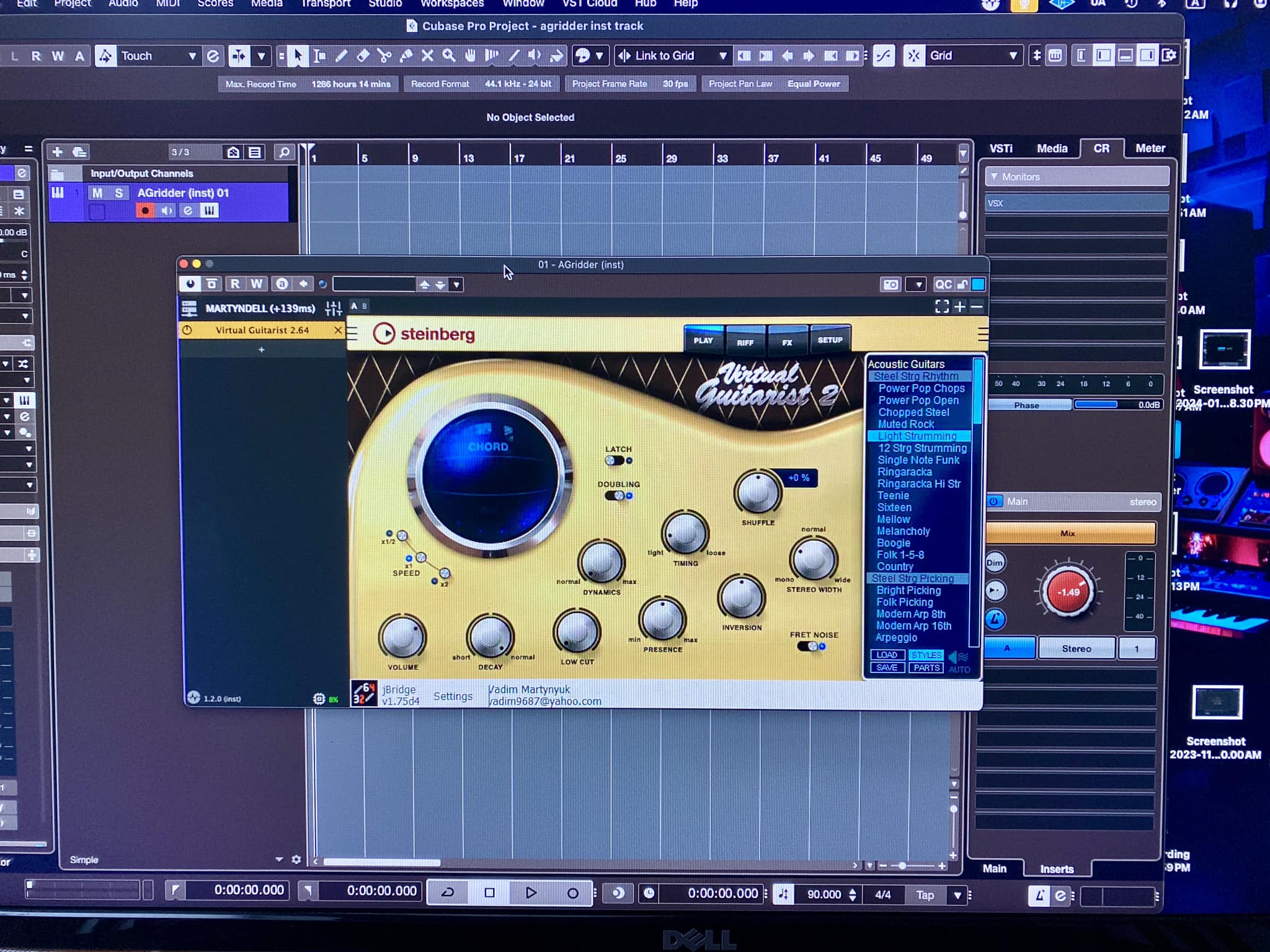
Task: Select the Split scissors tool
Action: tap(384, 56)
